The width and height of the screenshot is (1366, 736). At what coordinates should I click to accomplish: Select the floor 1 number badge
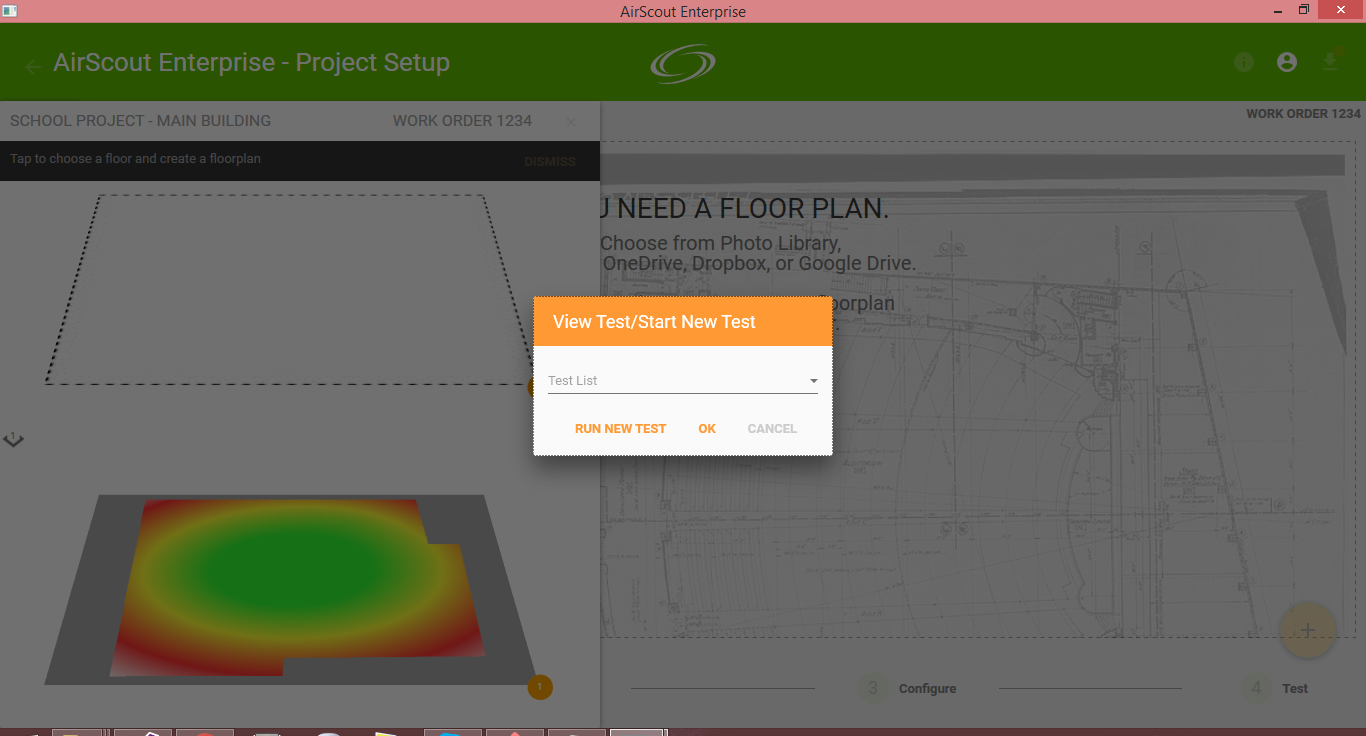[x=540, y=687]
